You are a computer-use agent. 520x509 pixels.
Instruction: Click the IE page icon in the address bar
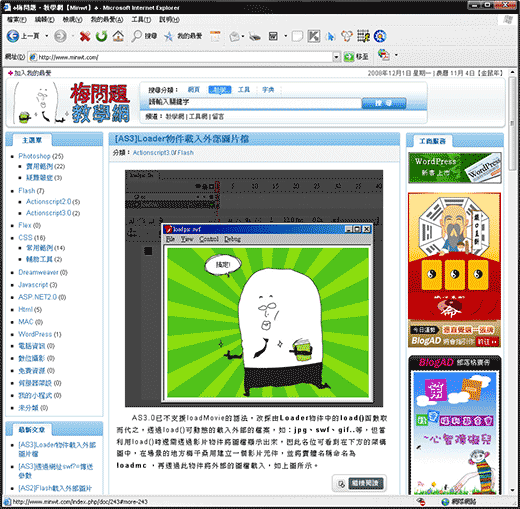tap(33, 57)
